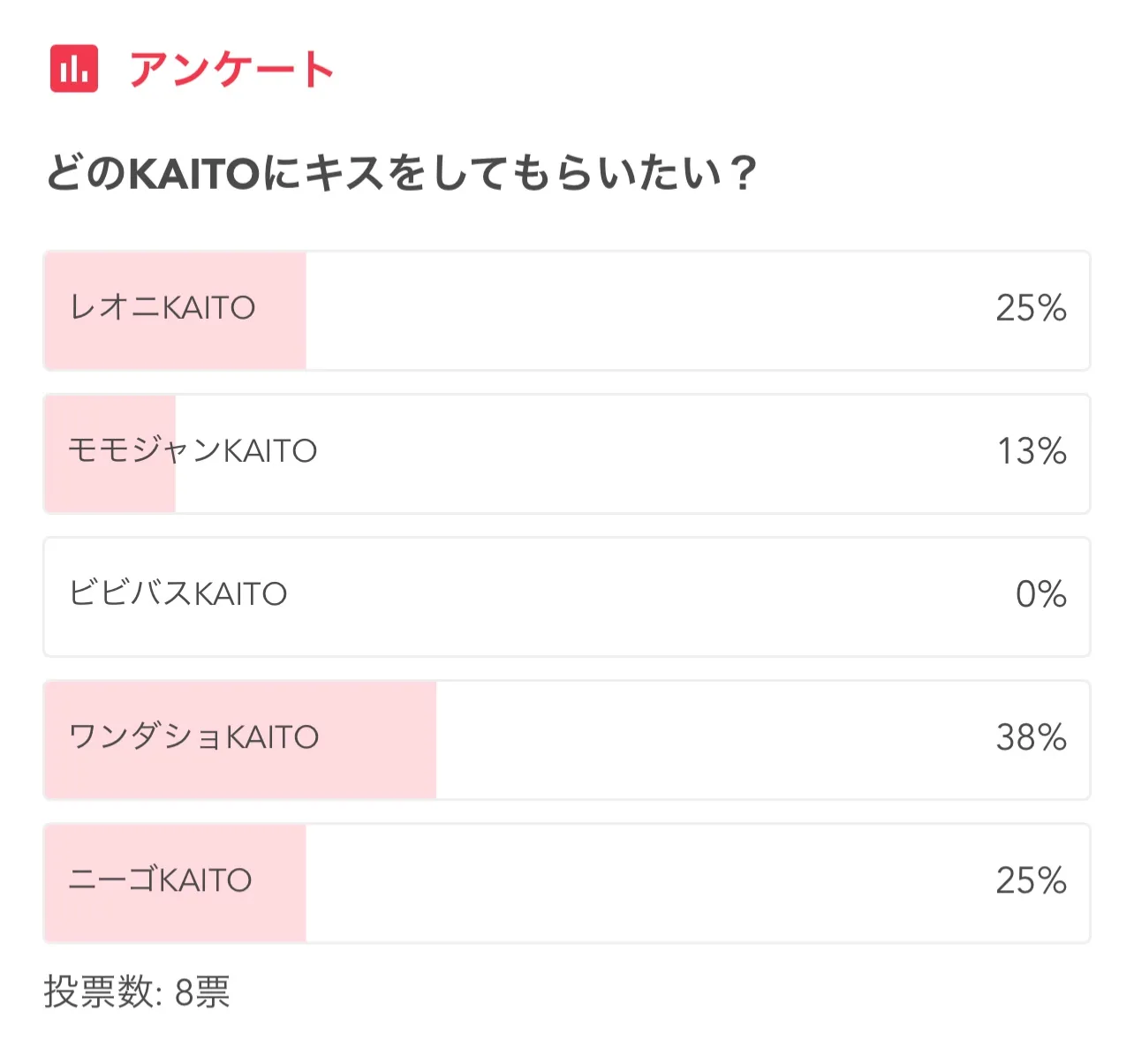Image resolution: width=1134 pixels, height=1064 pixels.
Task: Click the poll question どのKAITOにキスをしてもらいたい？
Action: click(402, 172)
